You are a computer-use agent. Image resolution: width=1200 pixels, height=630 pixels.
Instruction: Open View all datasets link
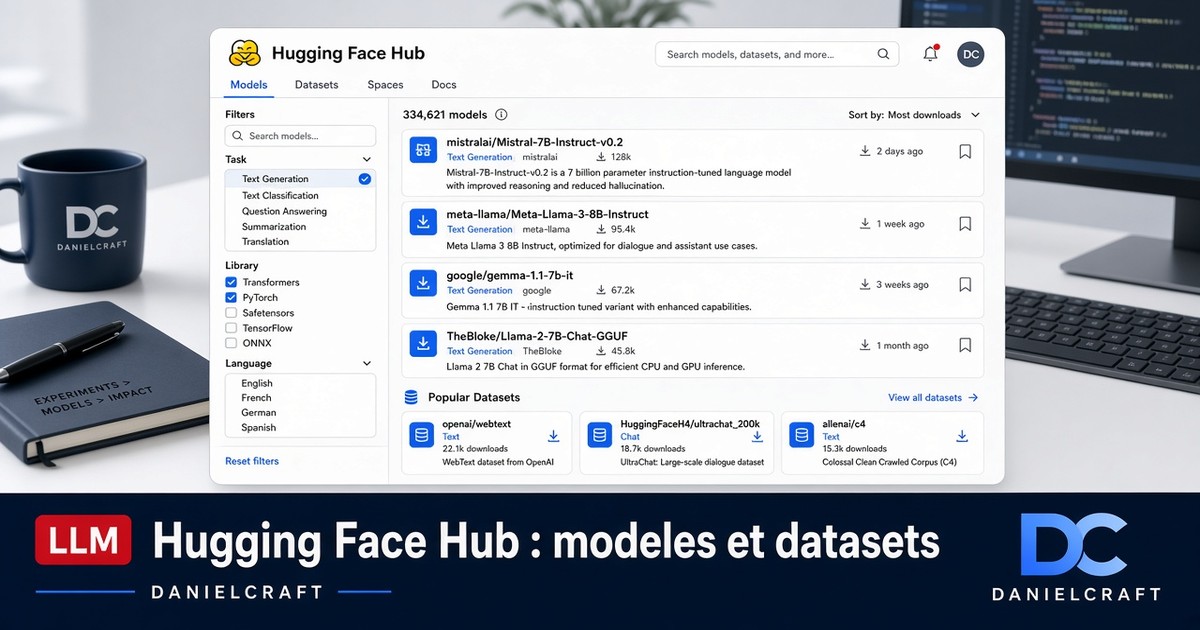(933, 397)
